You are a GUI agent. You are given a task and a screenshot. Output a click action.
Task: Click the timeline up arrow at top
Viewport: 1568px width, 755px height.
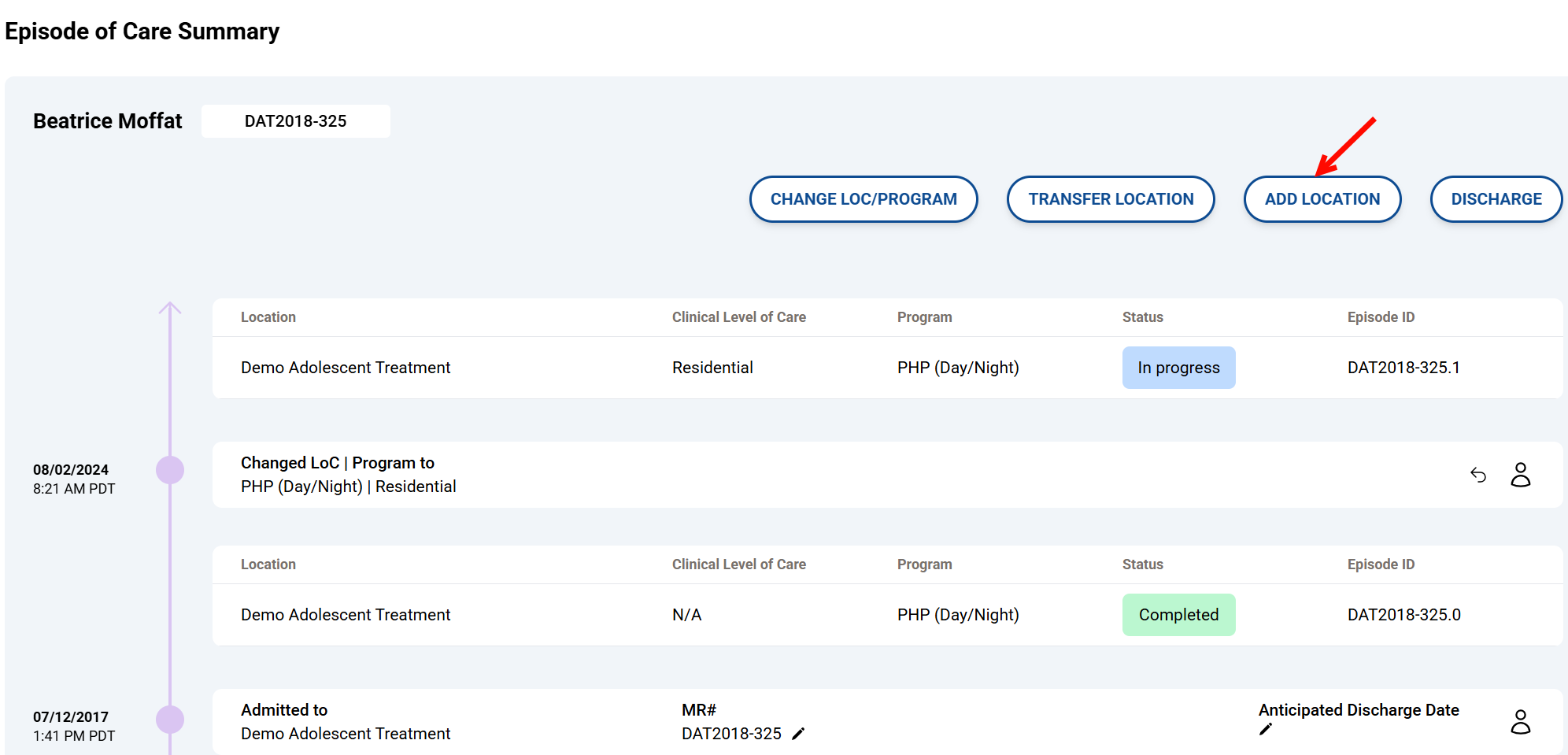(170, 309)
